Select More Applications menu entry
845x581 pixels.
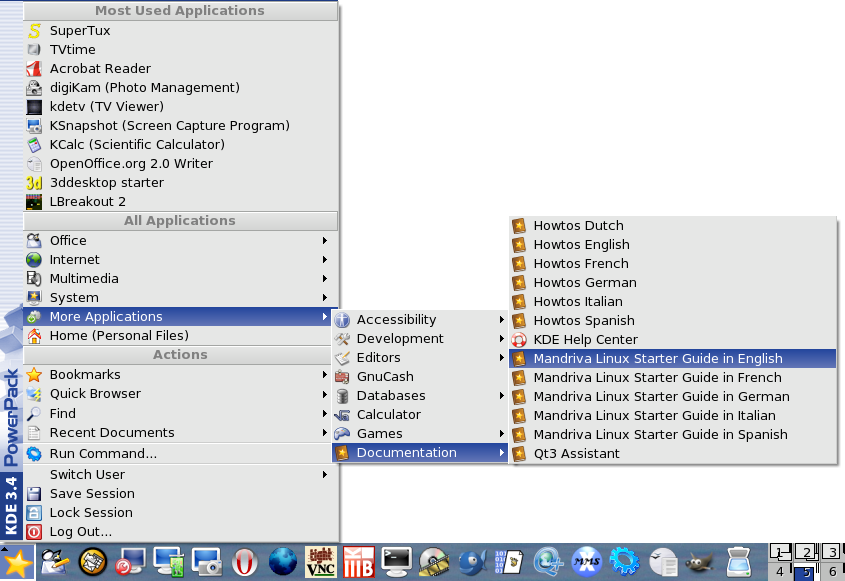tap(181, 316)
